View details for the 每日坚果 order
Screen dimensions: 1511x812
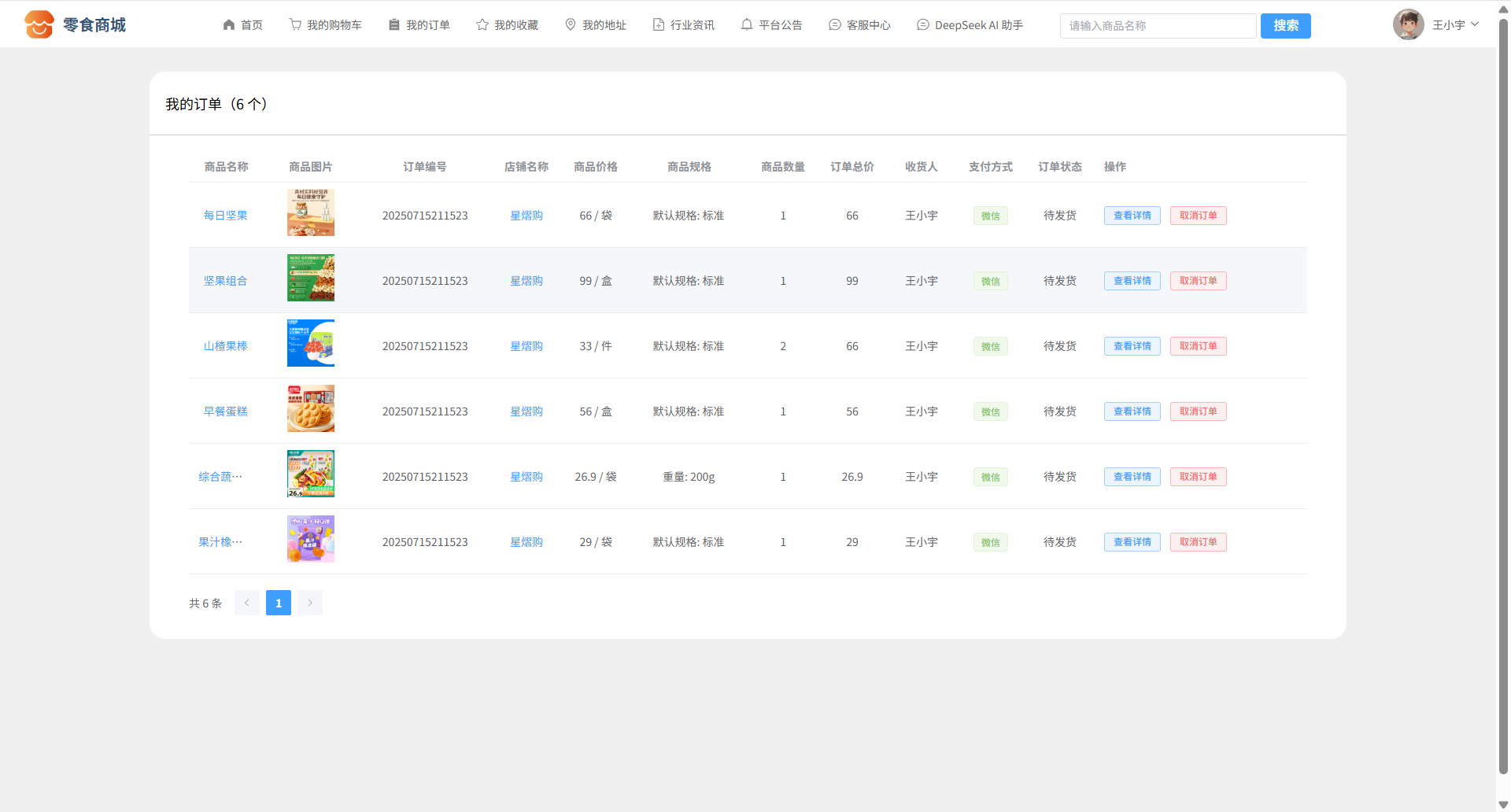1132,216
